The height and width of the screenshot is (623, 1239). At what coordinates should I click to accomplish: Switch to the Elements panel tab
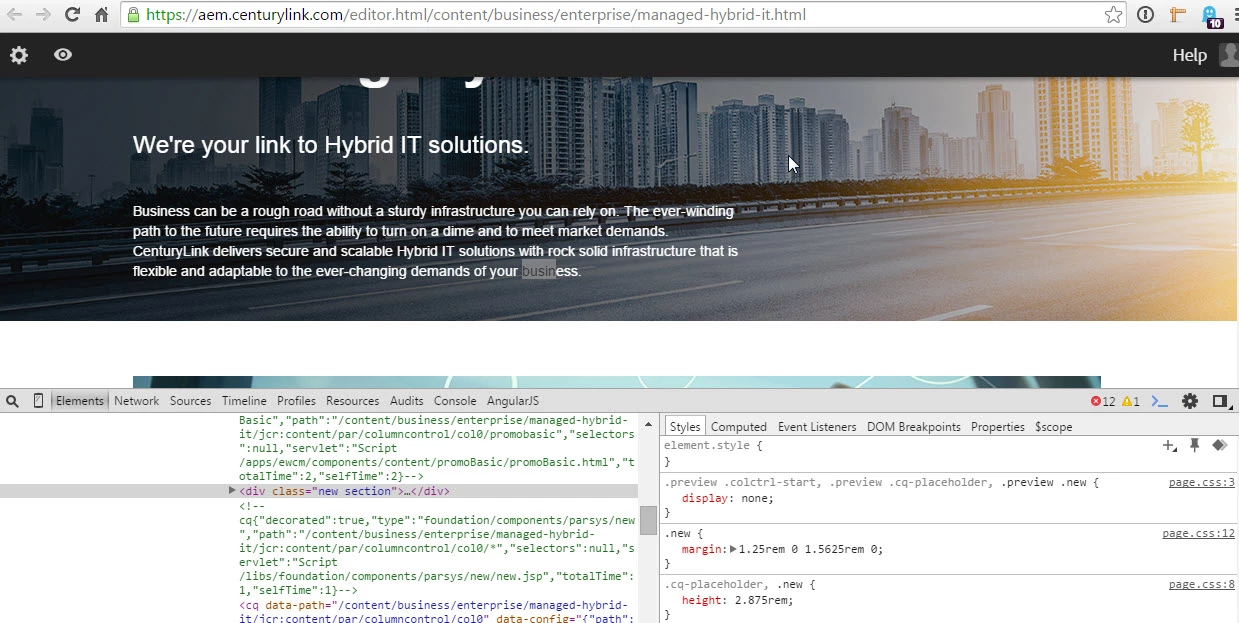coord(80,401)
